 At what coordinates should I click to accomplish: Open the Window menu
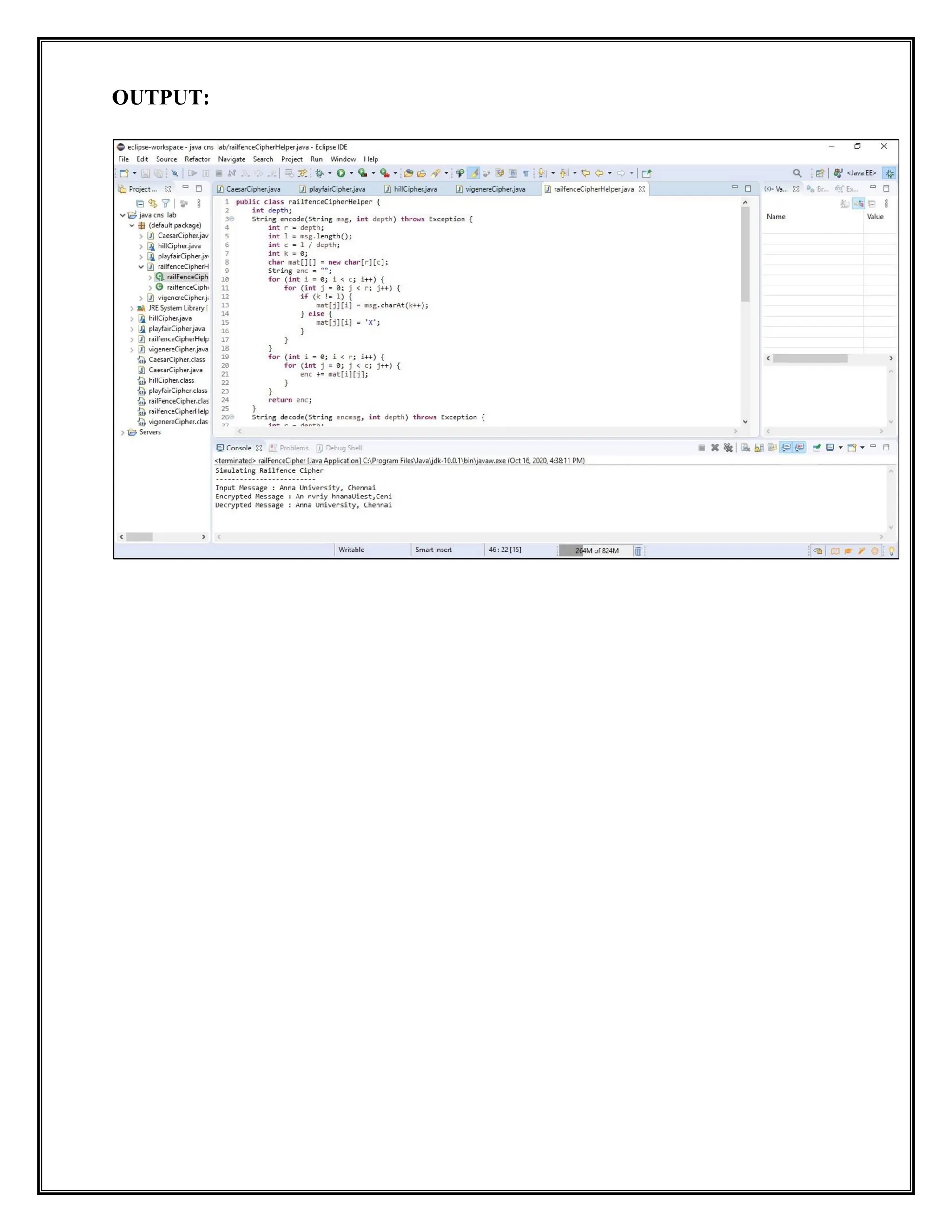coord(343,159)
